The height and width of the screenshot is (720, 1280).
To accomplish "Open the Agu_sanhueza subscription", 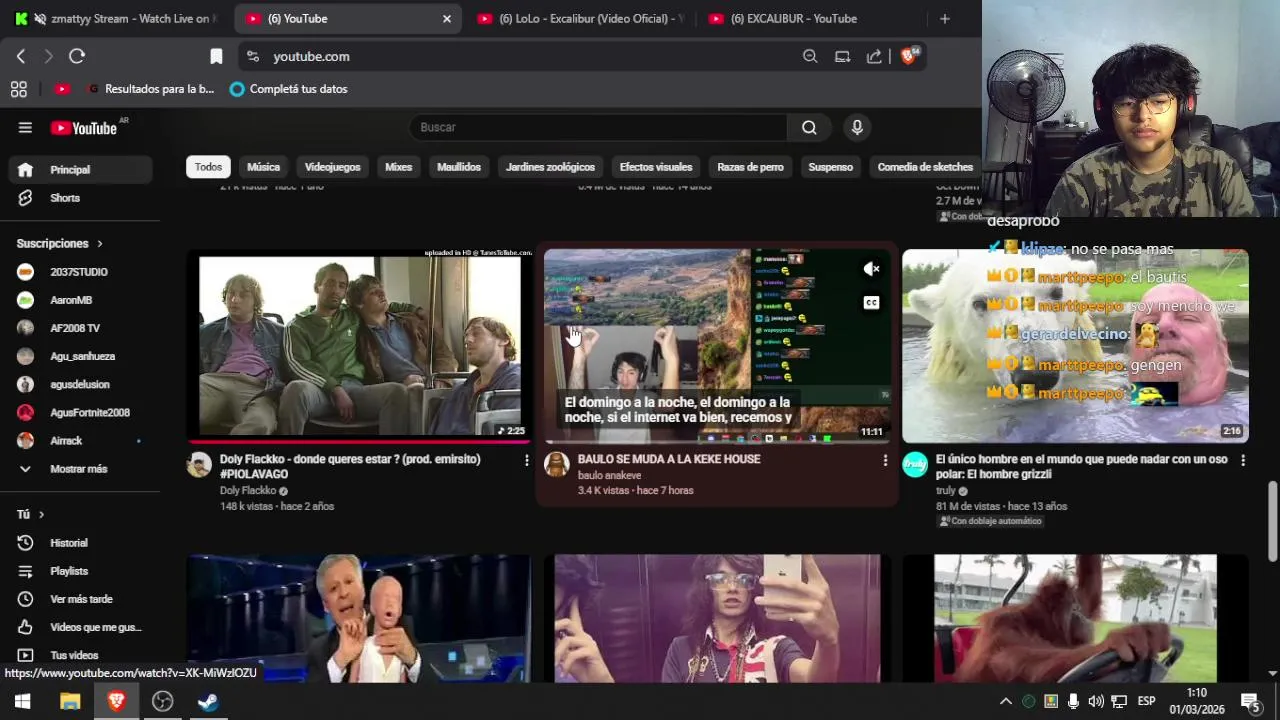I will click(x=80, y=356).
